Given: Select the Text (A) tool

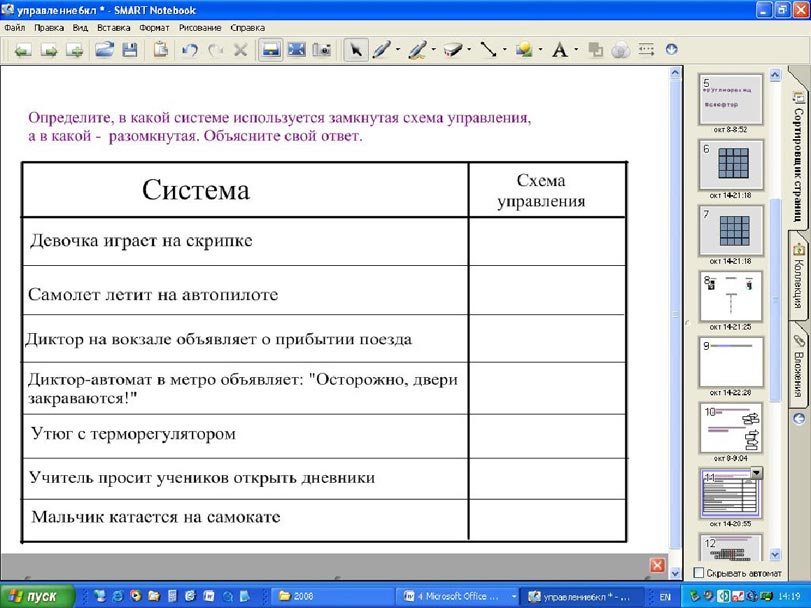Looking at the screenshot, I should pos(560,49).
